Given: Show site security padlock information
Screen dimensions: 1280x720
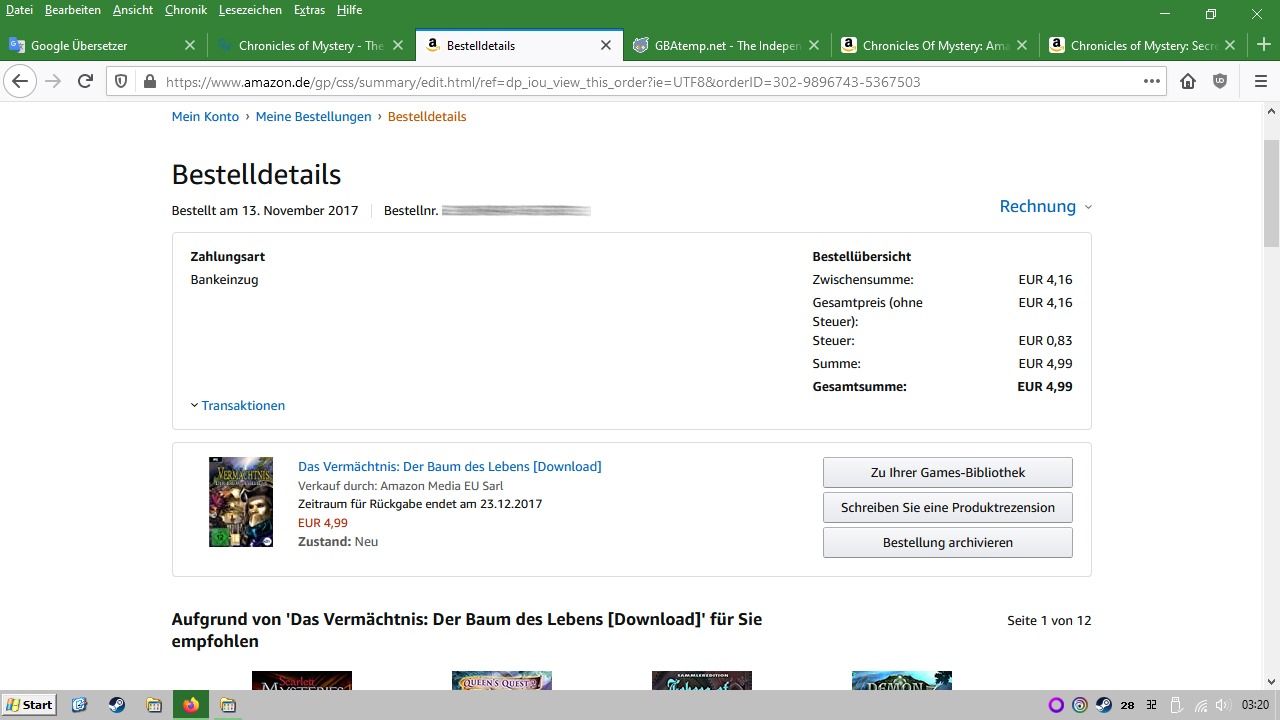Looking at the screenshot, I should click(150, 82).
